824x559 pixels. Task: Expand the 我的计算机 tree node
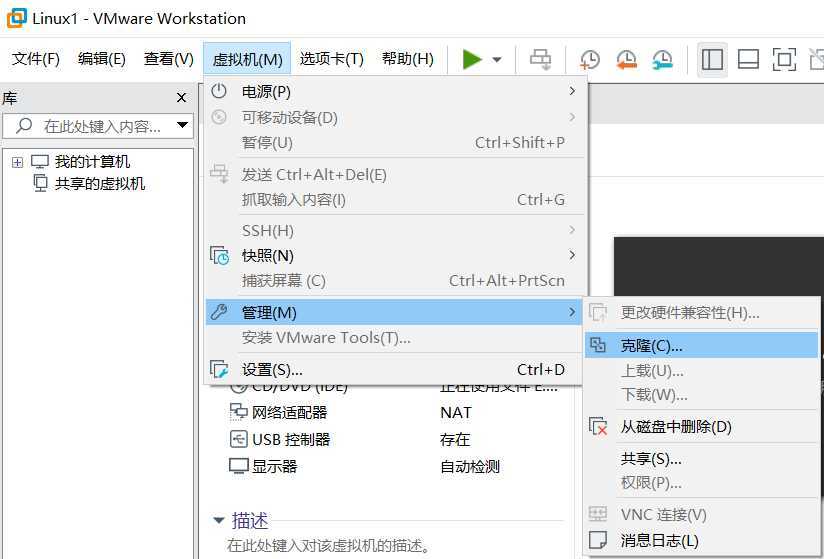point(17,162)
